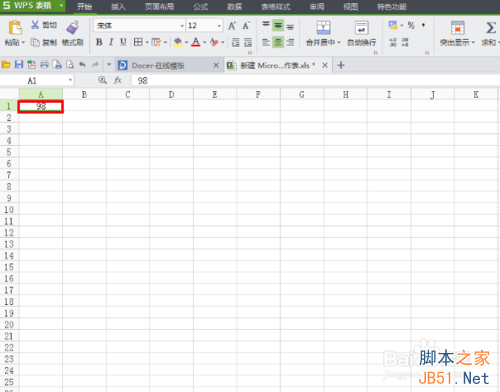Apply percent style format
500x392 pixels.
411,25
